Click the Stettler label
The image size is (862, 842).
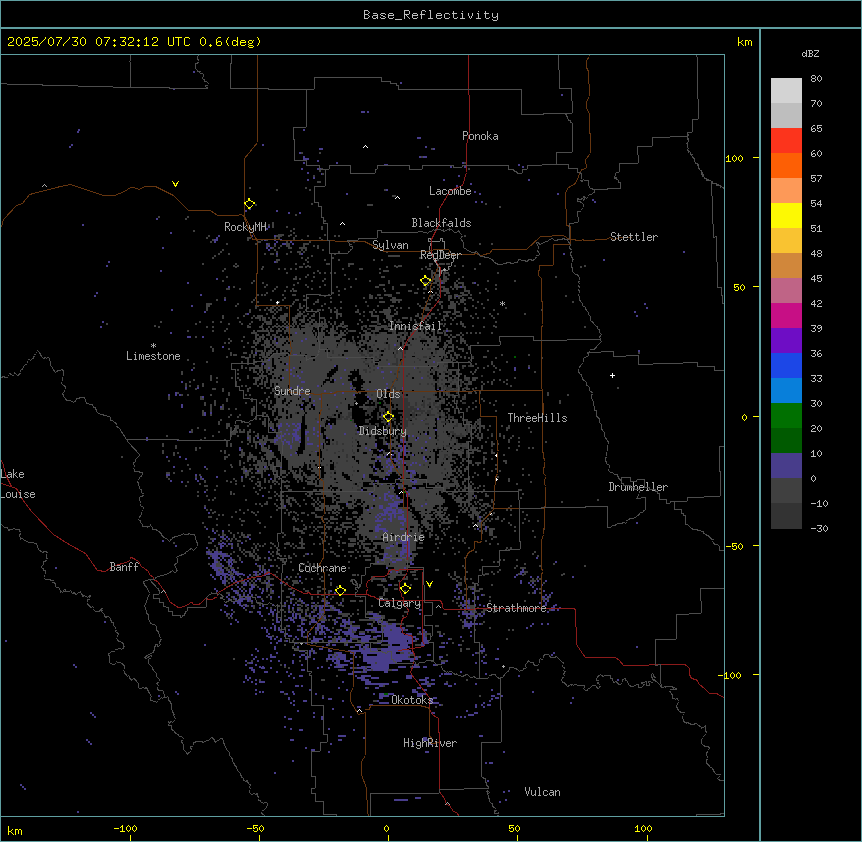click(634, 237)
